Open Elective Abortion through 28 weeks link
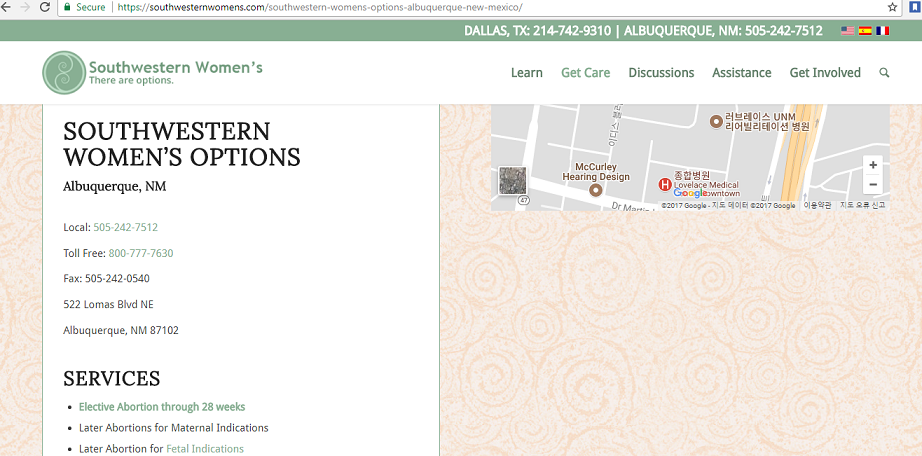 [162, 407]
